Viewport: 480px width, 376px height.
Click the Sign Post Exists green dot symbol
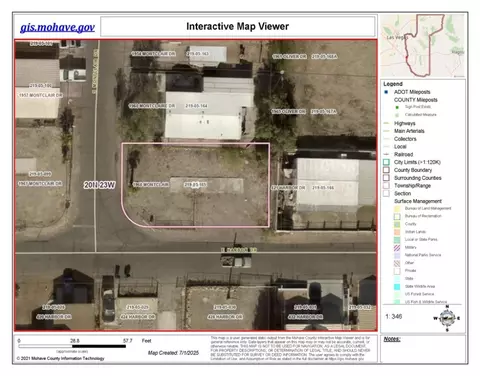(x=397, y=107)
